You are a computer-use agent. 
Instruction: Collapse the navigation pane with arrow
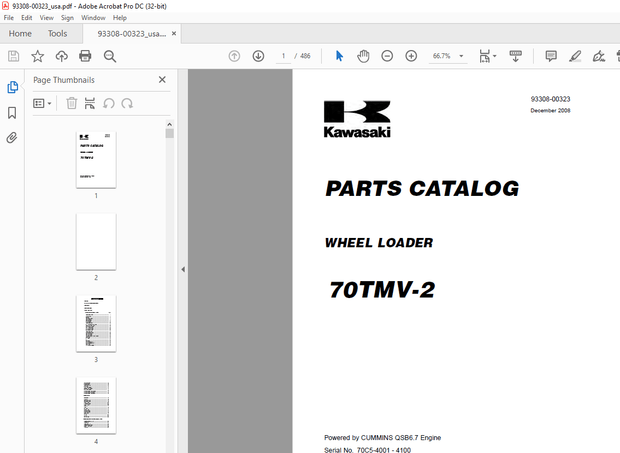(182, 269)
